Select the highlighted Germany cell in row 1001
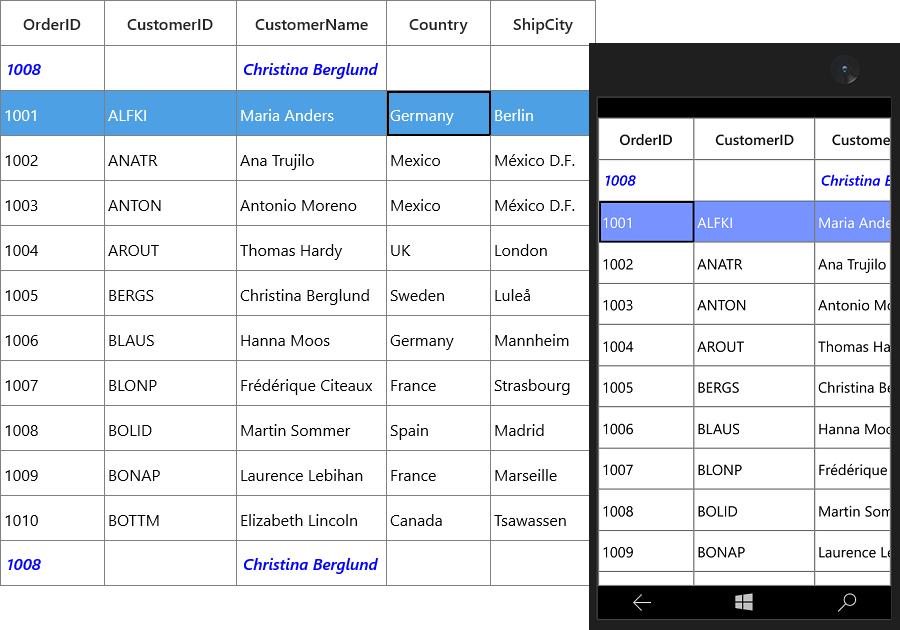This screenshot has height=630, width=900. (x=439, y=114)
